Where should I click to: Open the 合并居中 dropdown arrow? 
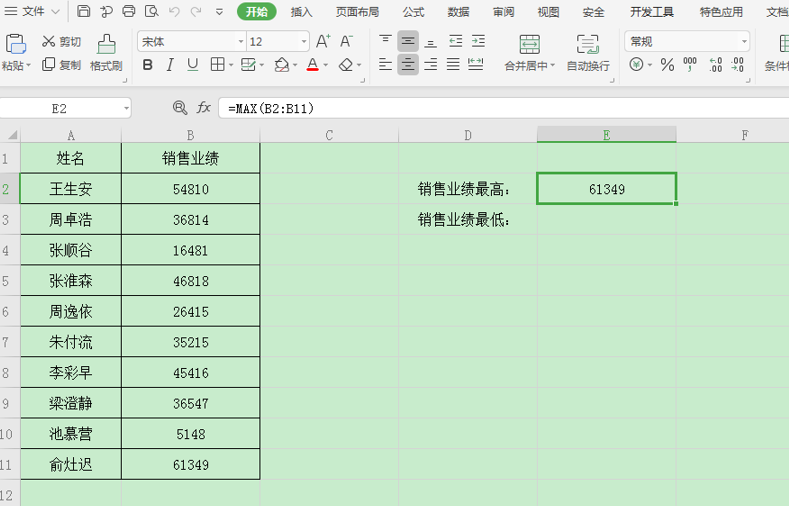tap(553, 65)
